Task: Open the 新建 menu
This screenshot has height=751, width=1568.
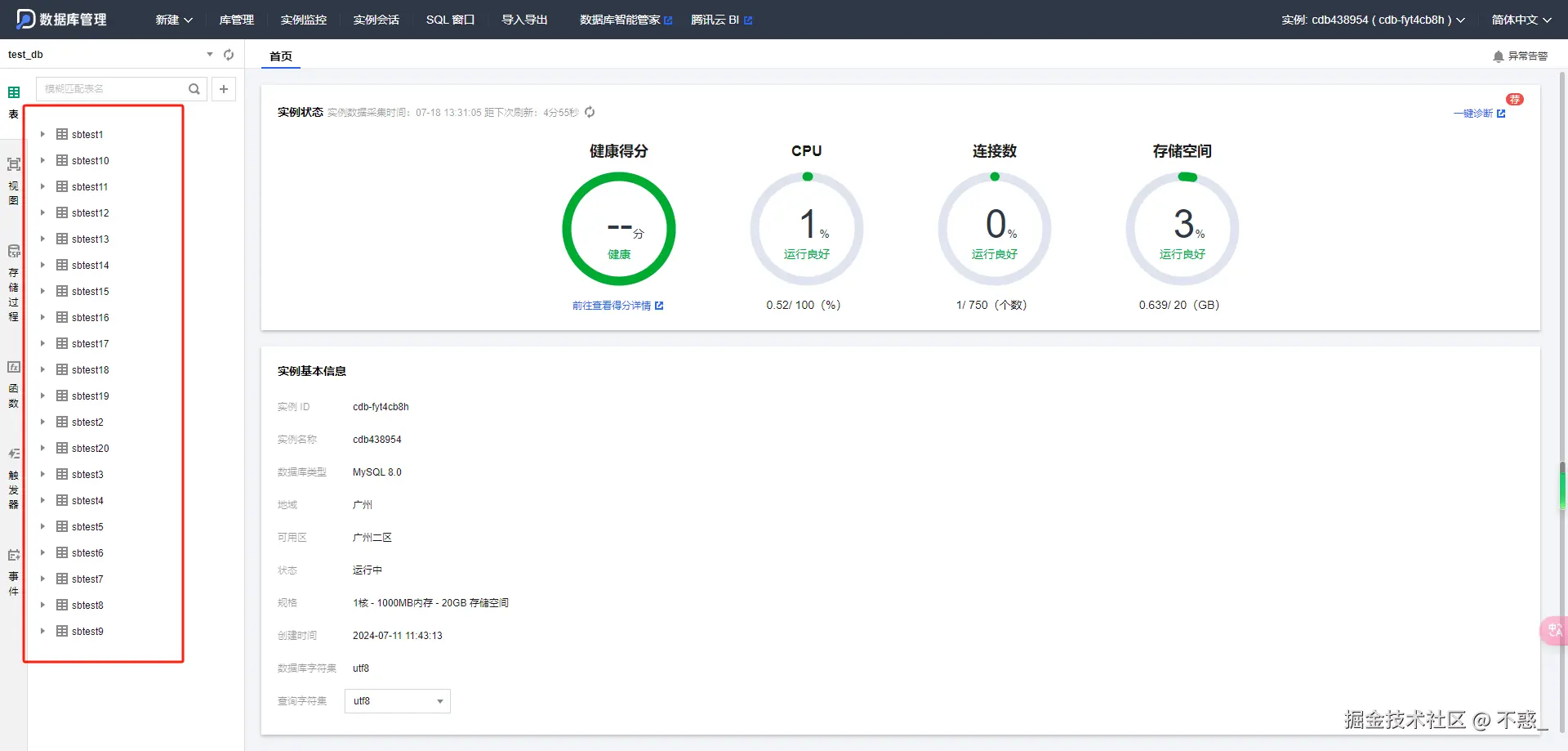Action: pos(174,20)
